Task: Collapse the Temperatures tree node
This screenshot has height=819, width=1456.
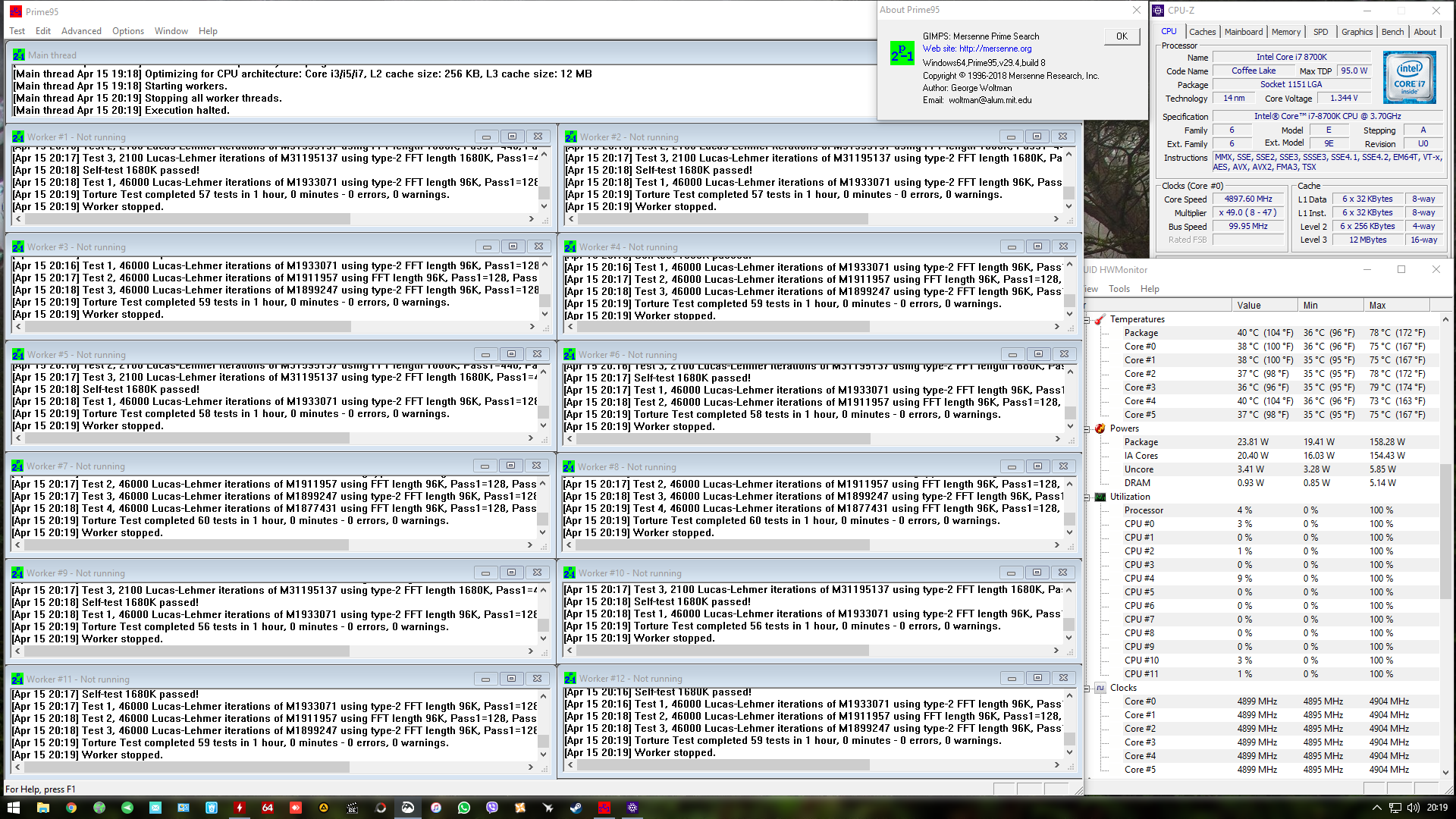Action: point(1087,319)
